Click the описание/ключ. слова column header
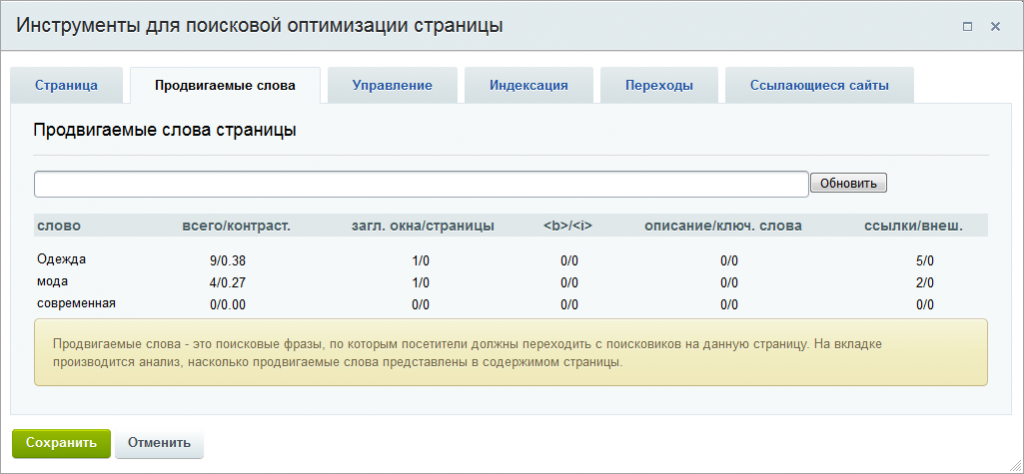This screenshot has width=1024, height=474. pos(723,226)
